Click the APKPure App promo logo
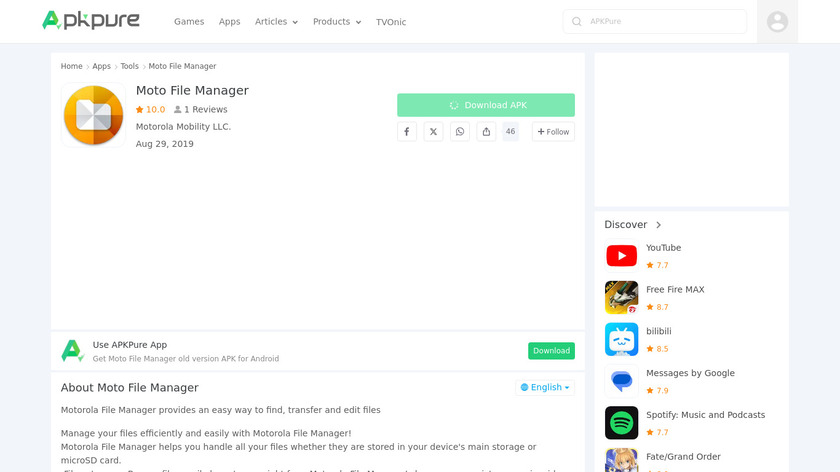The width and height of the screenshot is (840, 472). tap(72, 351)
